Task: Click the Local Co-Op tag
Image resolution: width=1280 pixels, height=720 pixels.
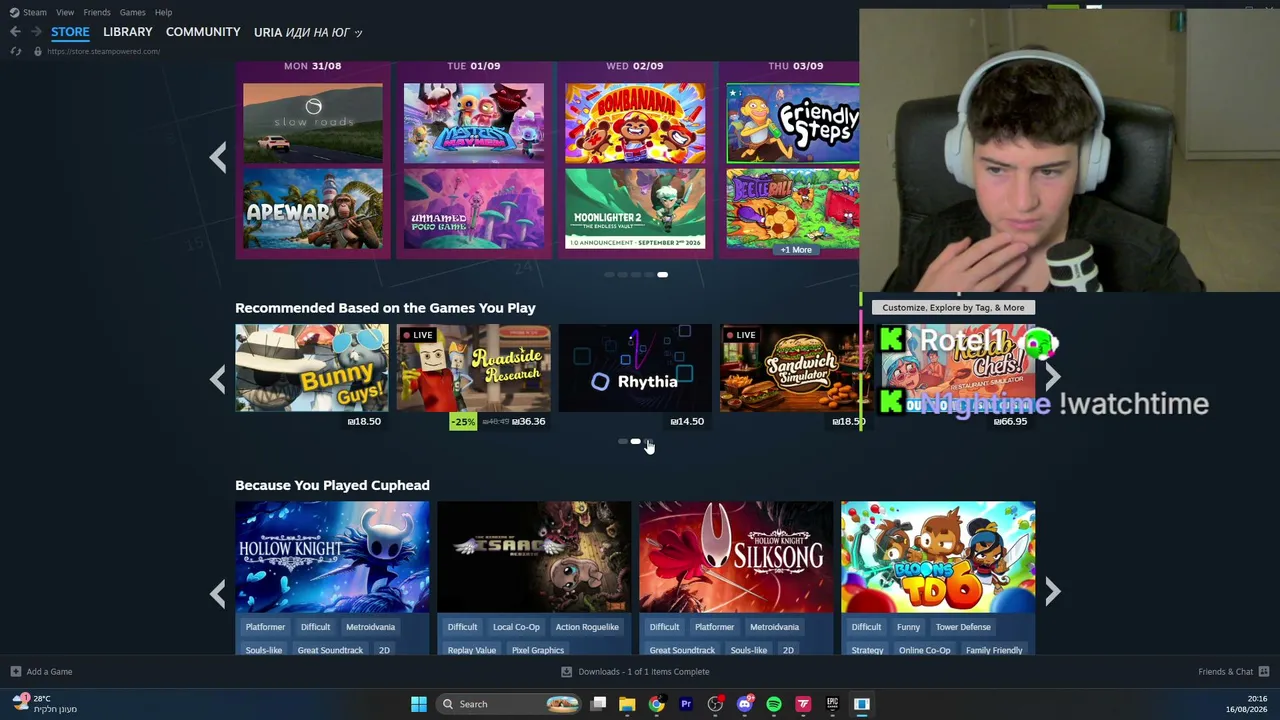Action: tap(516, 627)
